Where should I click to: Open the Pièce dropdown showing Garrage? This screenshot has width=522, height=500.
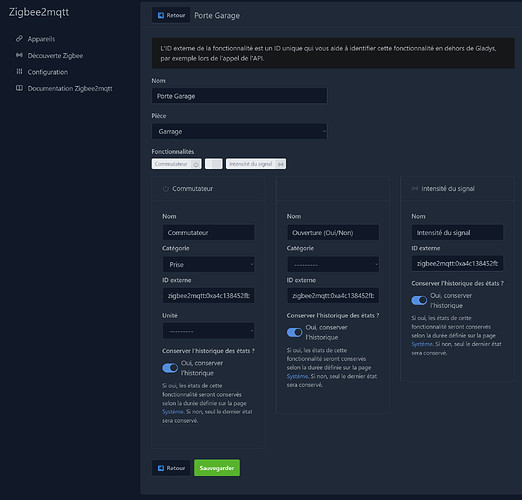[239, 131]
